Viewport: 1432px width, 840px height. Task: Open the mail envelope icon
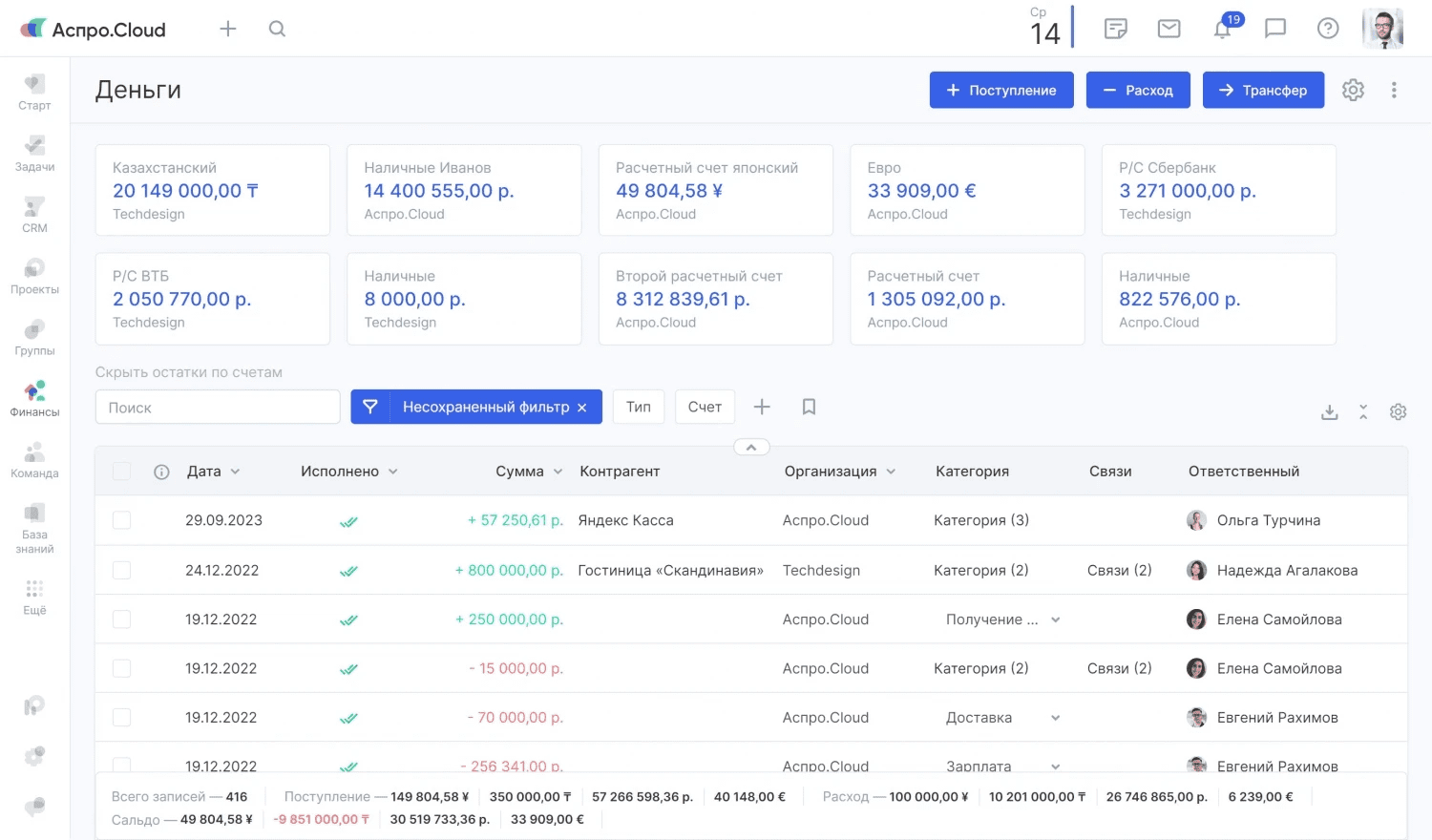(x=1169, y=29)
